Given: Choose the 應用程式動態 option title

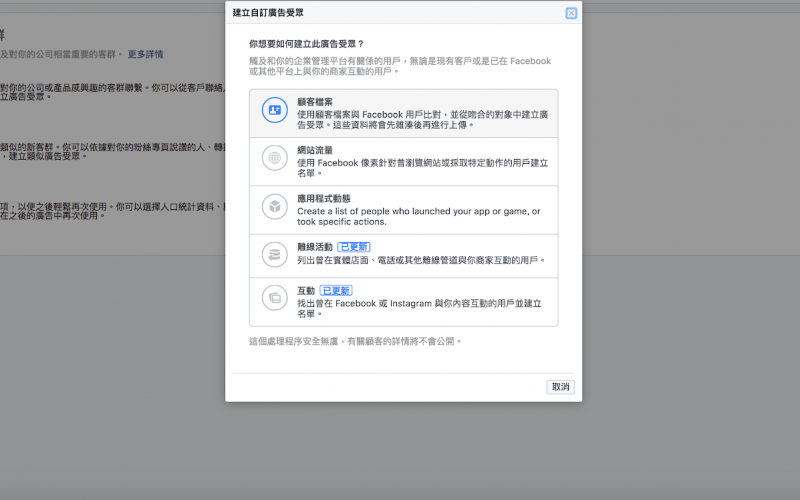Looking at the screenshot, I should coord(324,198).
